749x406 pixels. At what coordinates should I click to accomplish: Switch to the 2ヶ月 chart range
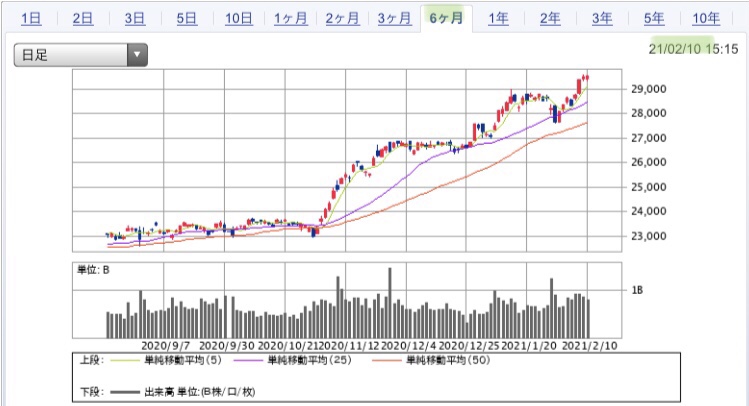point(342,19)
